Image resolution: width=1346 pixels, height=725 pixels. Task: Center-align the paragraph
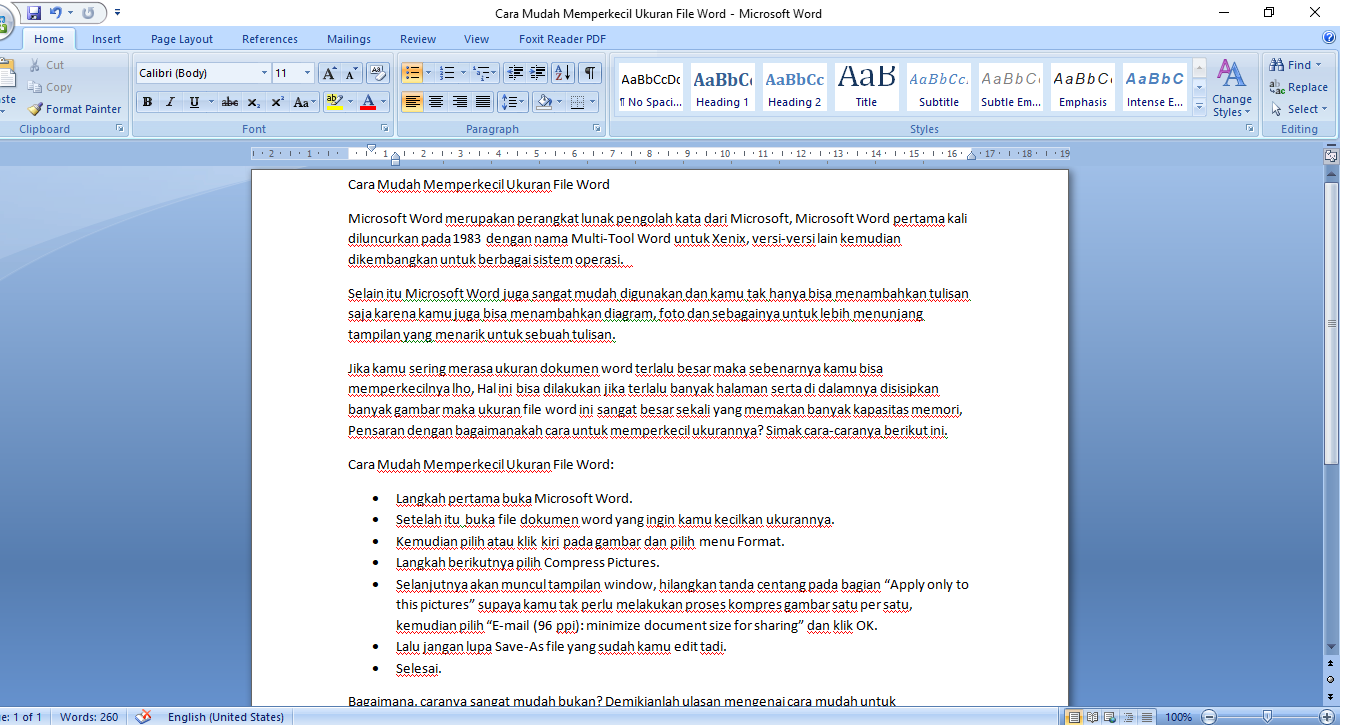click(436, 102)
